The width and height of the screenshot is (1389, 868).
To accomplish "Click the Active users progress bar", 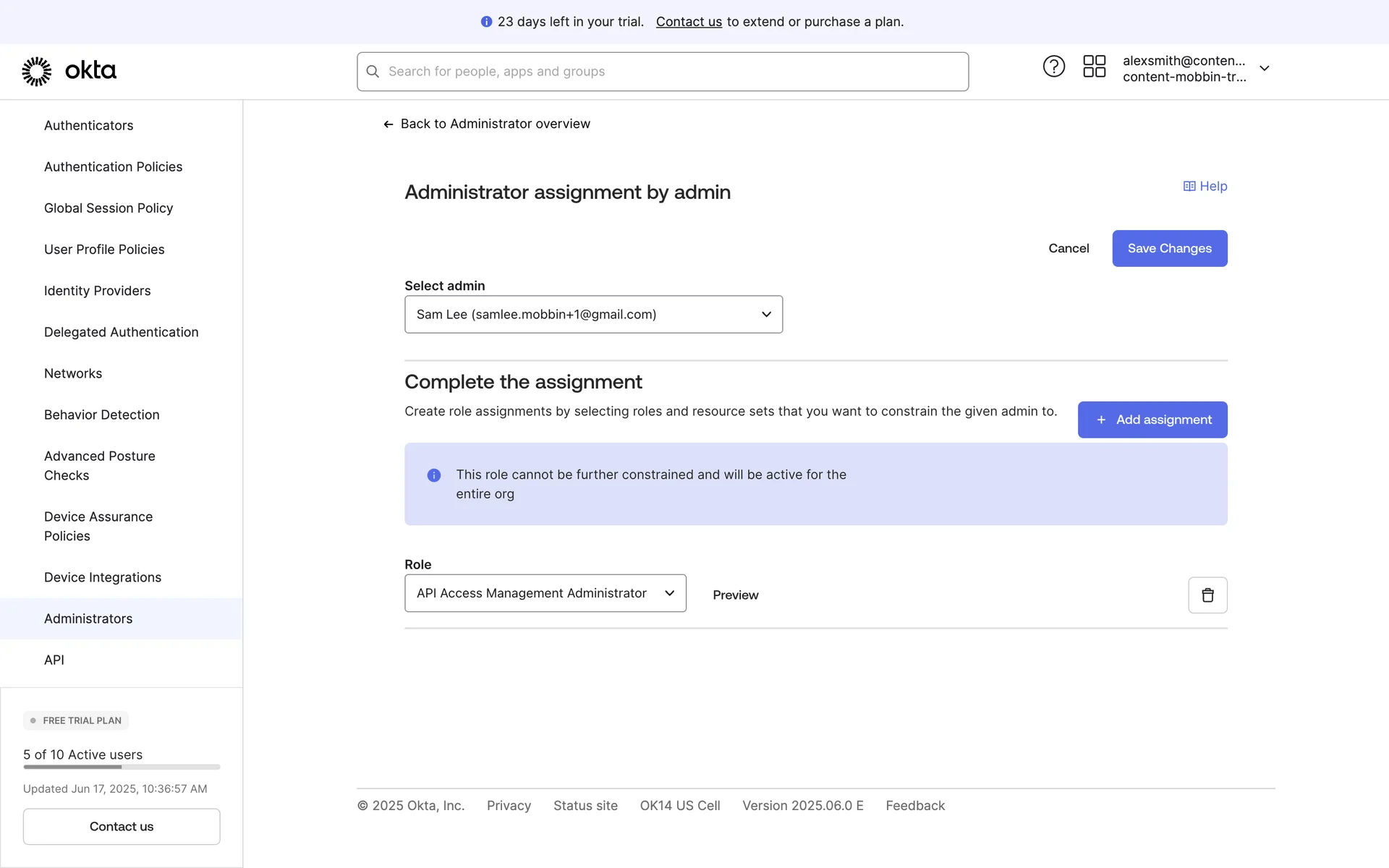I will pyautogui.click(x=122, y=767).
